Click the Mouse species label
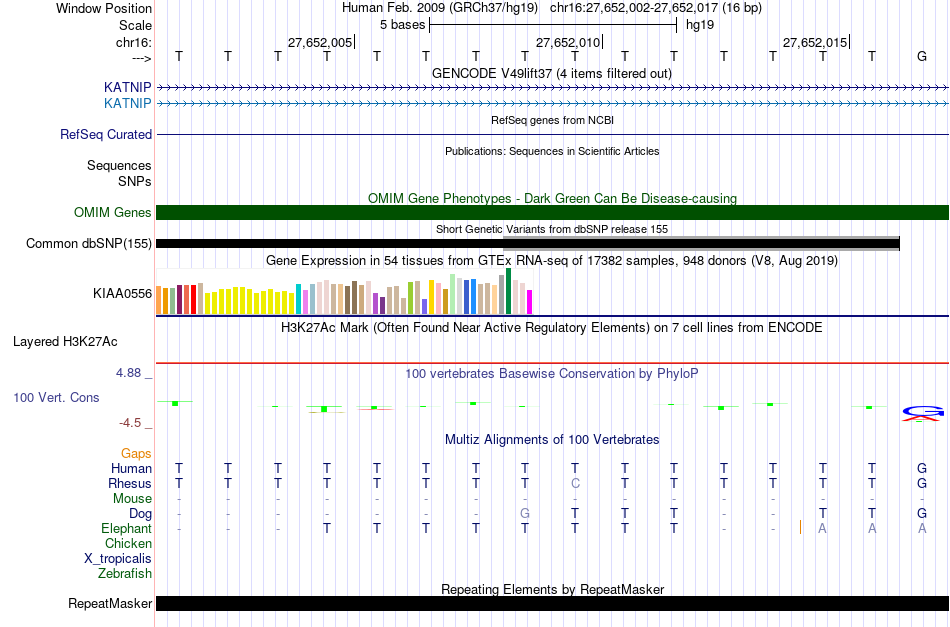The width and height of the screenshot is (950, 627). click(132, 499)
